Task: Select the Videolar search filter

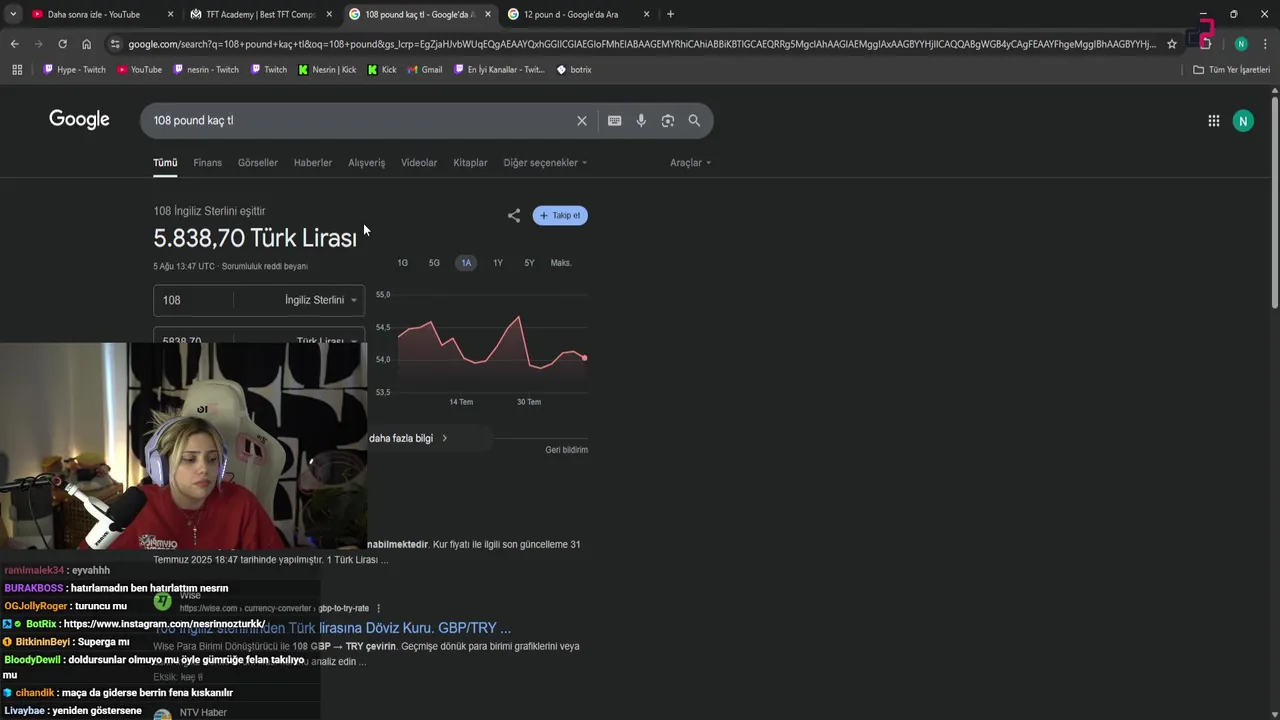Action: point(419,163)
